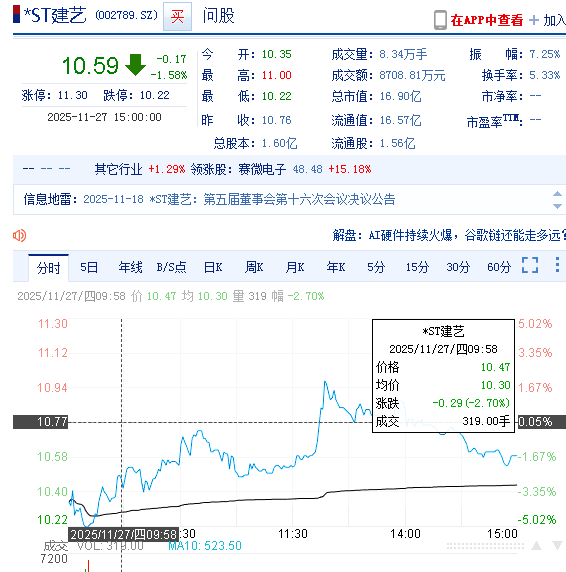Click the 换手率 value 5.33%
The height and width of the screenshot is (572, 566).
pos(544,75)
